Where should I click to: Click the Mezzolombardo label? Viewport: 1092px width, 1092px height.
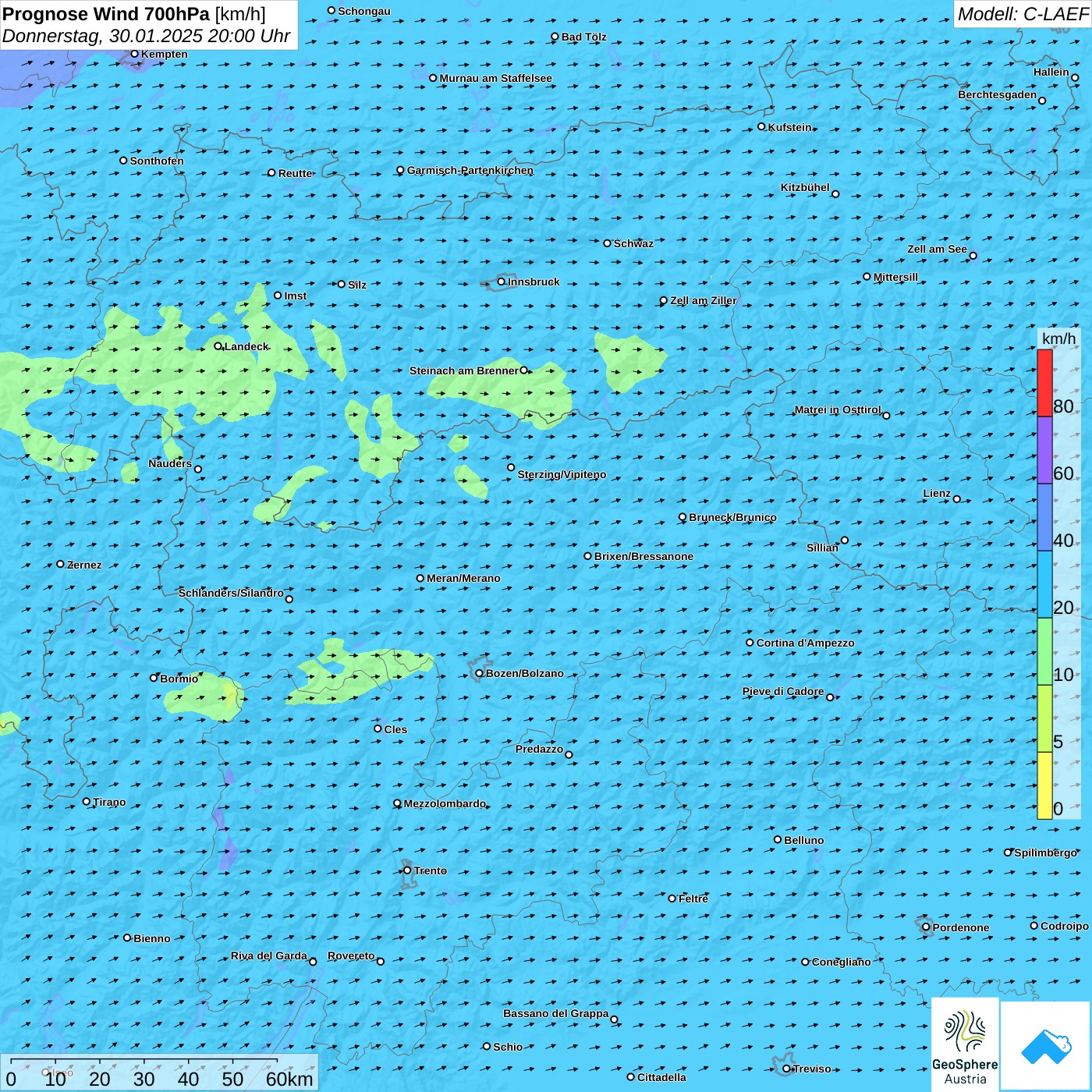click(x=445, y=803)
